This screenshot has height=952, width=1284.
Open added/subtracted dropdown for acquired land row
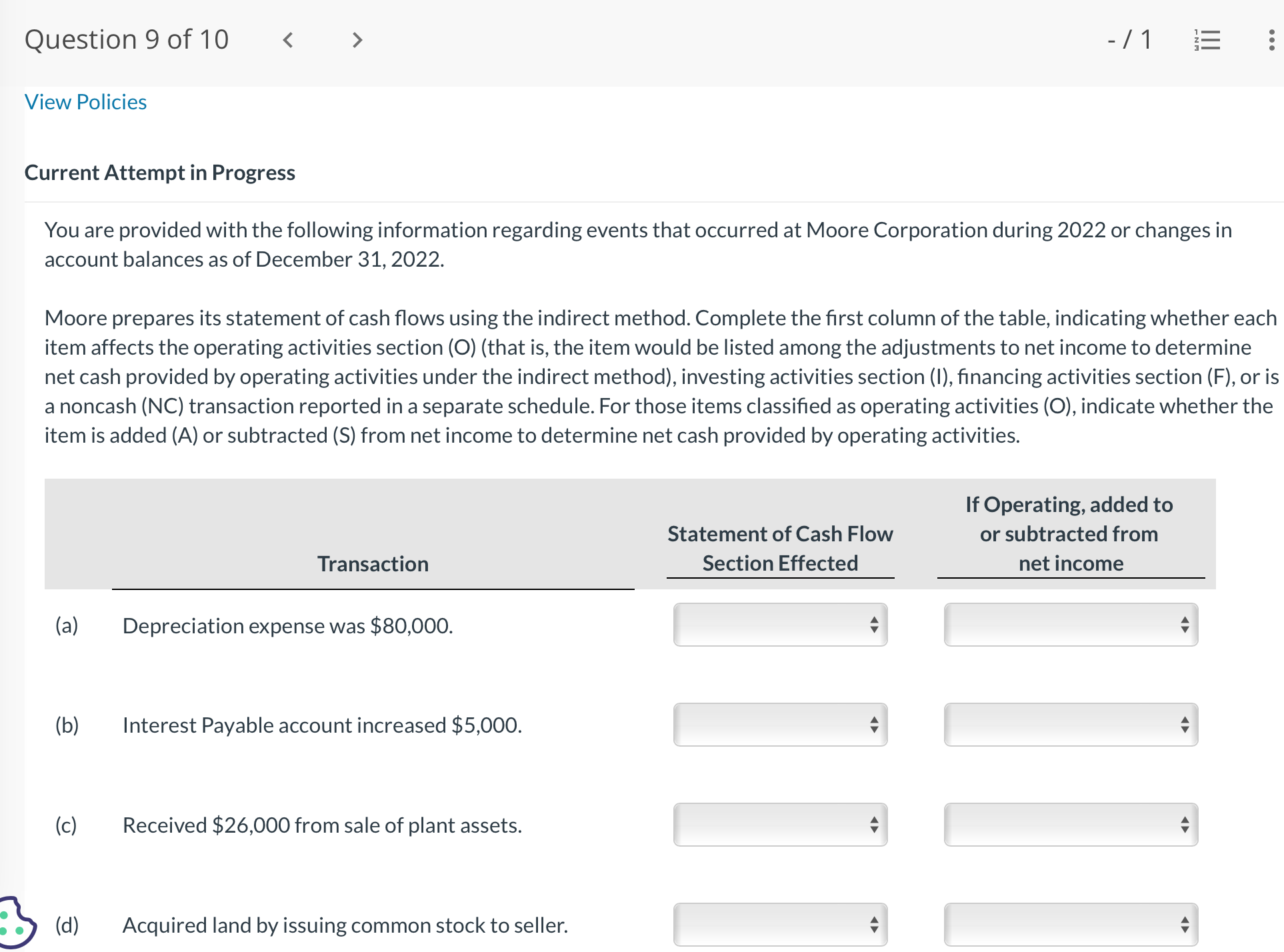(1070, 925)
